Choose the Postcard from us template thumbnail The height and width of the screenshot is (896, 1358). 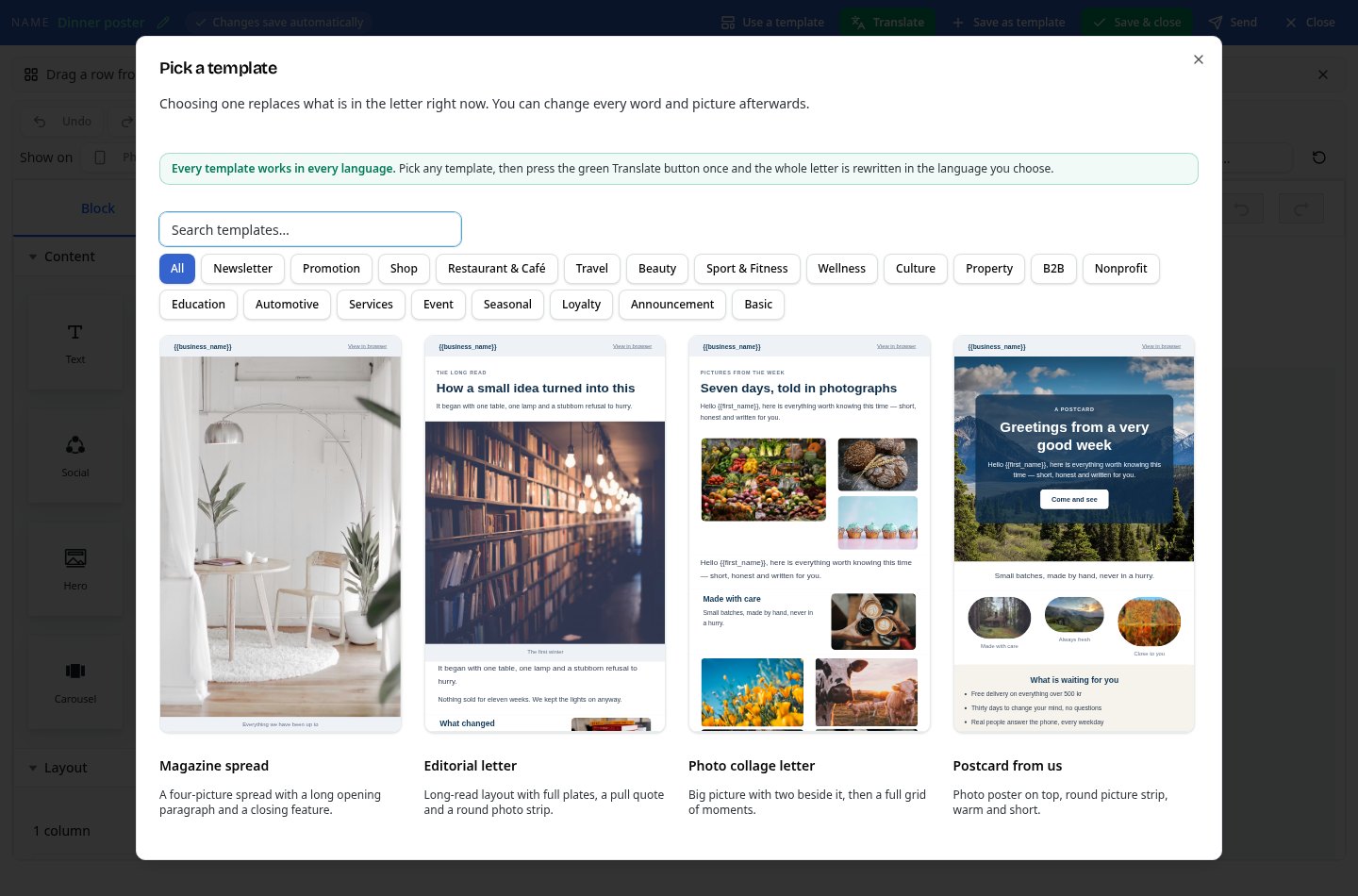tap(1074, 534)
